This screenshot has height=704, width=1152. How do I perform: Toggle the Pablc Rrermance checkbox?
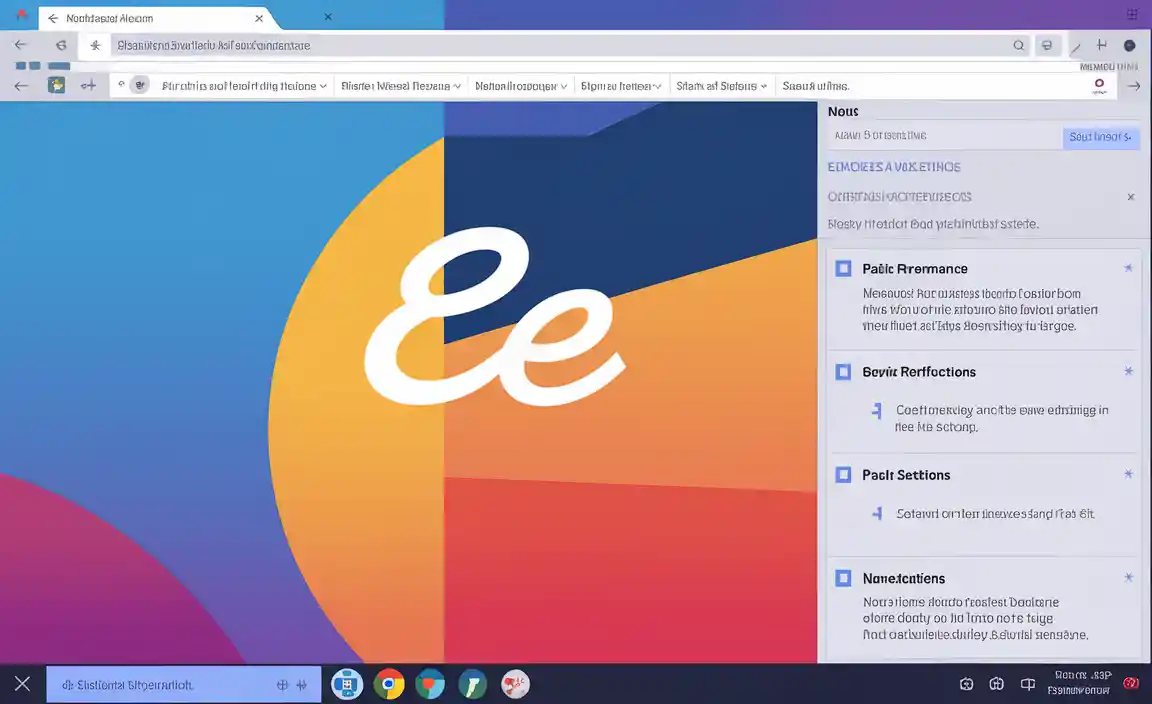pos(843,269)
